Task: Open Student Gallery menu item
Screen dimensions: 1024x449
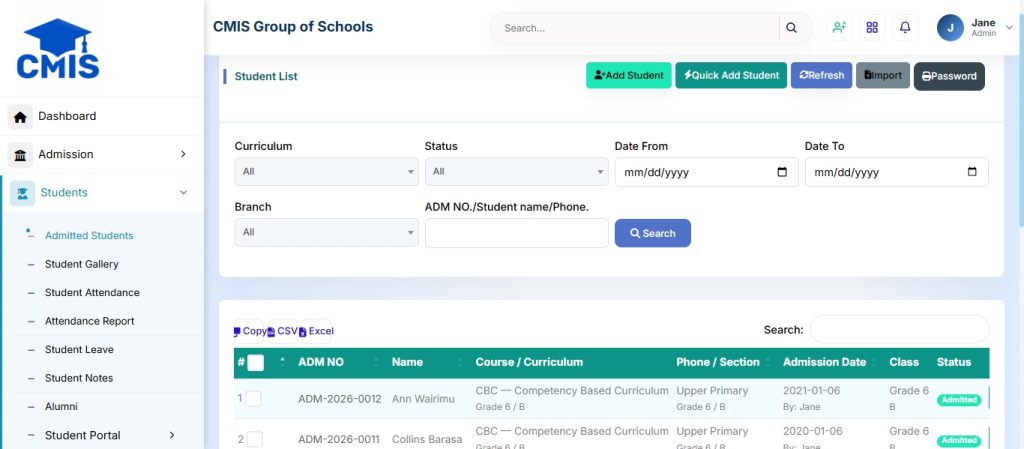Action: point(82,264)
